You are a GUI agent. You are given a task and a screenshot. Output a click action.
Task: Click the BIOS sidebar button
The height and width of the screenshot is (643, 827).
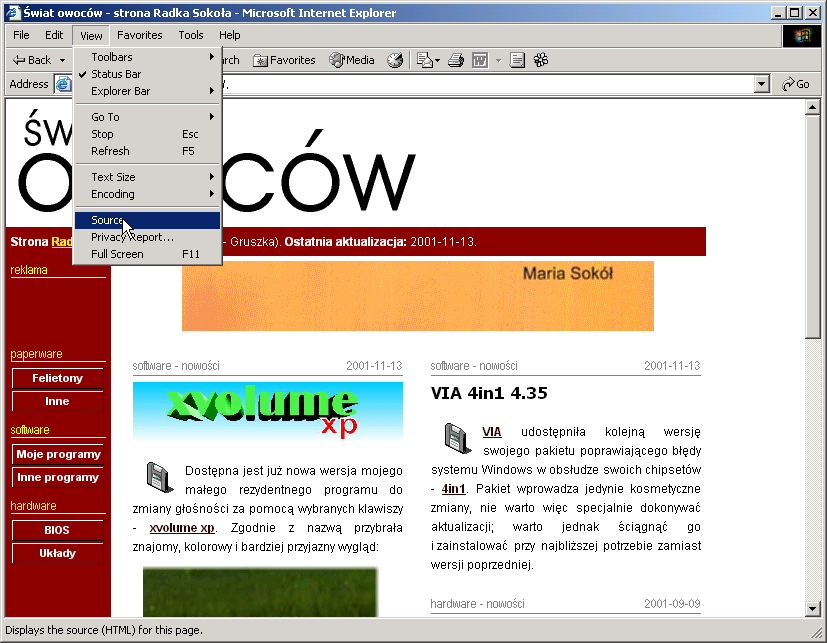[x=57, y=530]
